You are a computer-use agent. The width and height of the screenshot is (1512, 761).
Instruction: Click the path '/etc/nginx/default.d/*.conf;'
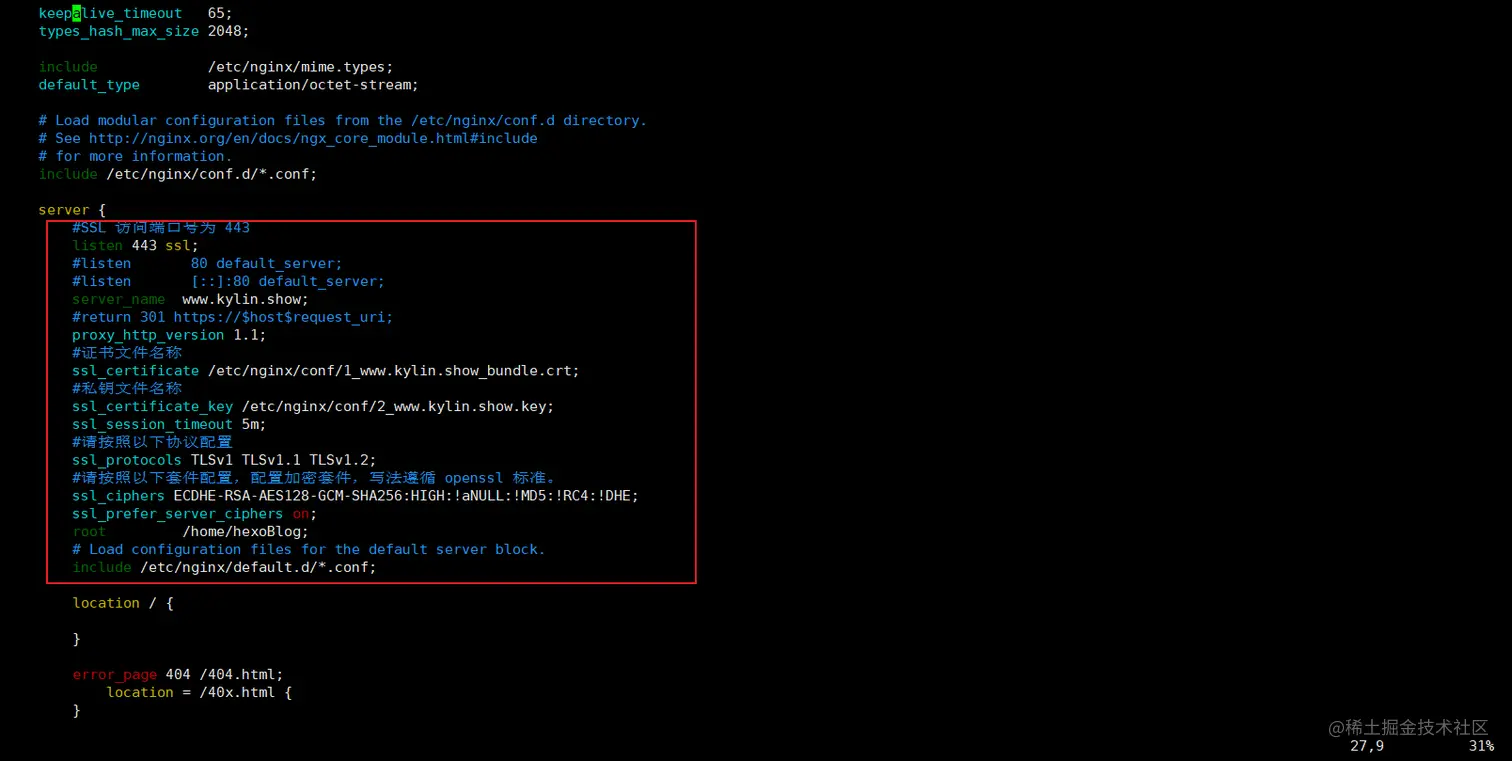tap(258, 567)
